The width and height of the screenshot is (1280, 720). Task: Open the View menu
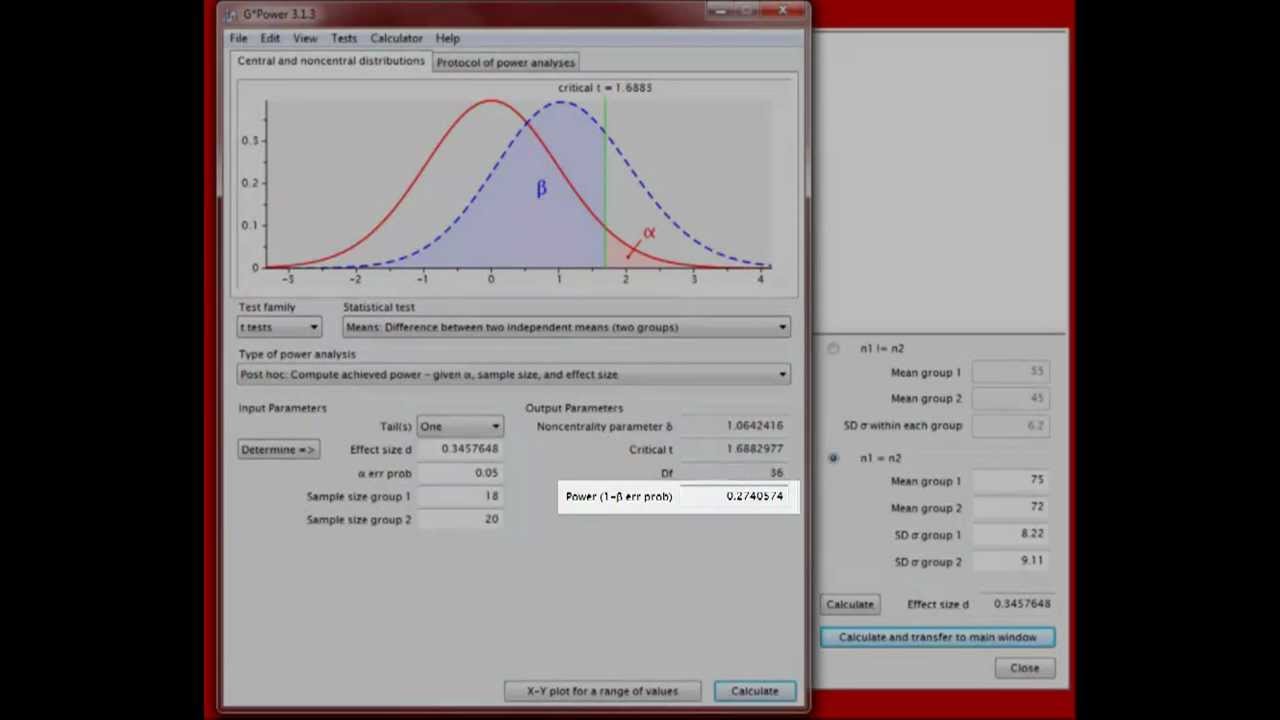point(305,38)
